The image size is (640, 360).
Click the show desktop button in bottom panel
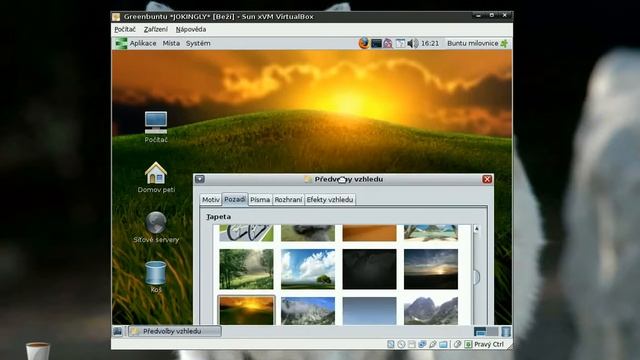pyautogui.click(x=118, y=331)
